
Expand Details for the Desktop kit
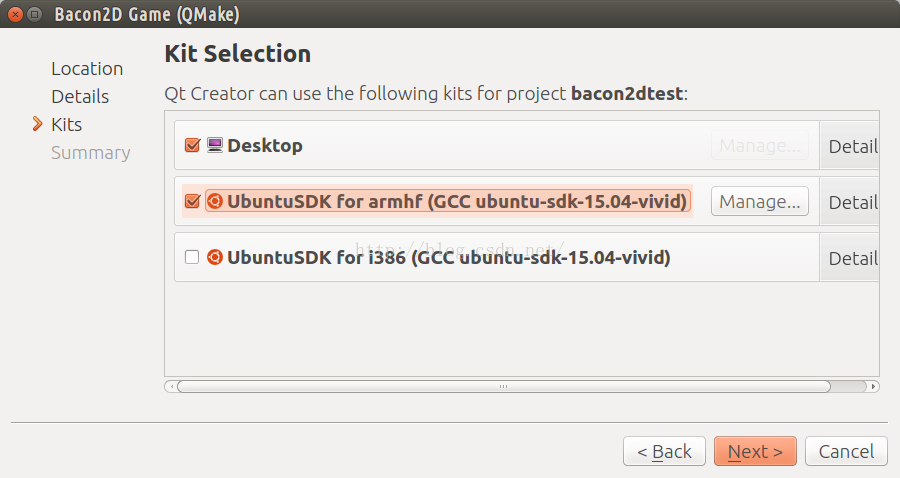(850, 146)
